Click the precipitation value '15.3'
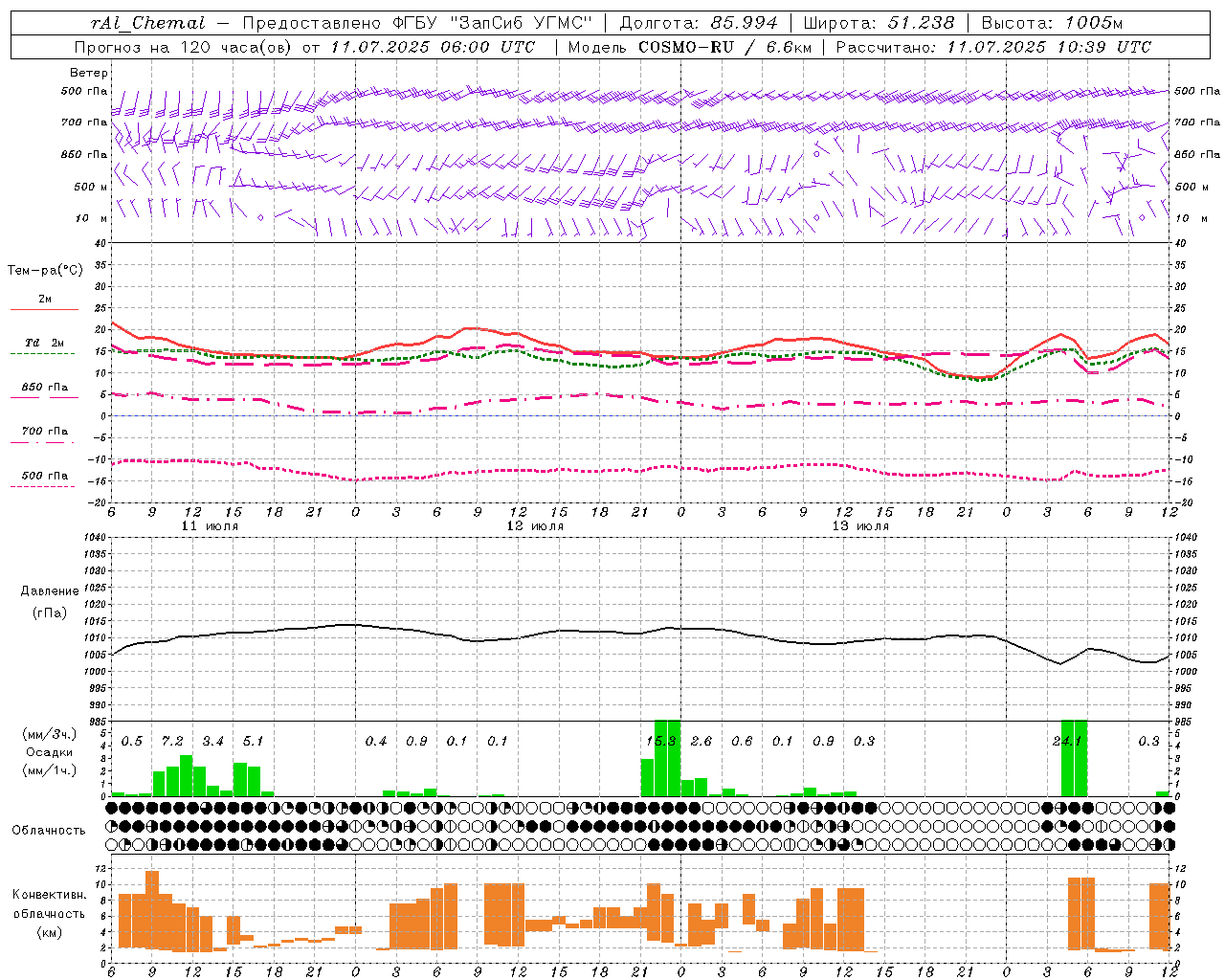 tap(661, 742)
